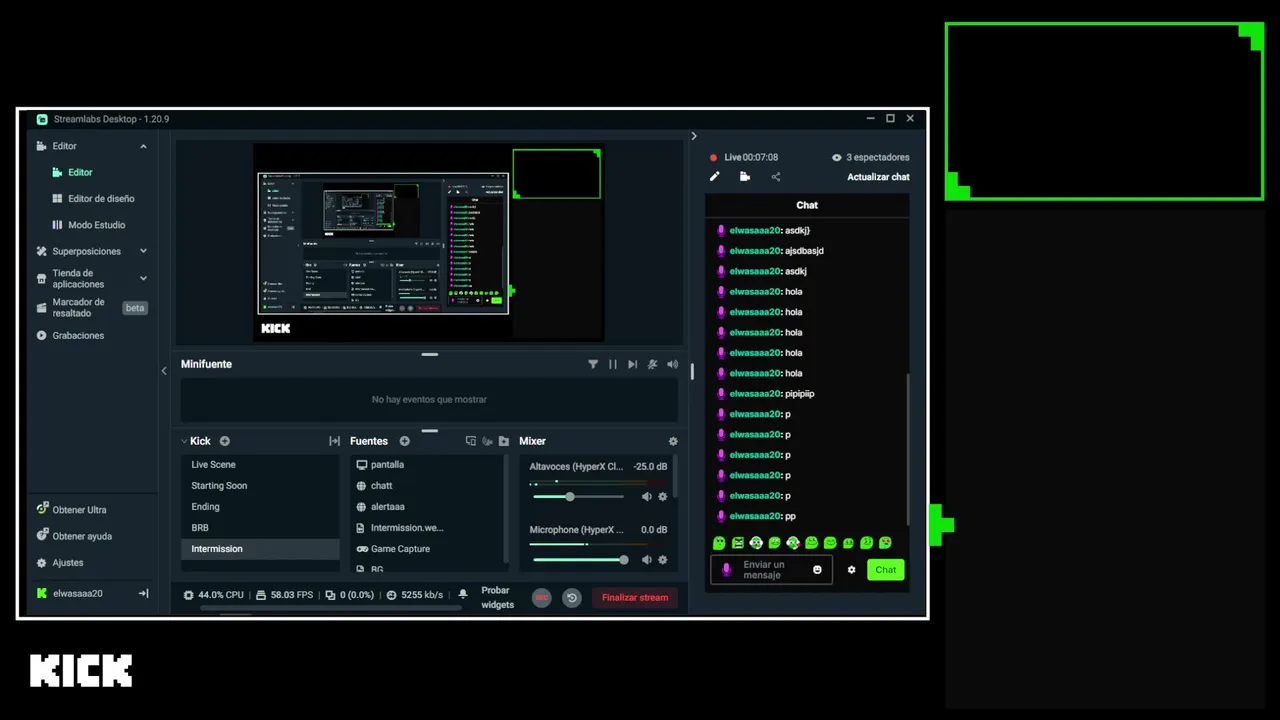Viewport: 1280px width, 720px height.
Task: Click the Streamlabs logo in title bar
Action: pos(42,119)
